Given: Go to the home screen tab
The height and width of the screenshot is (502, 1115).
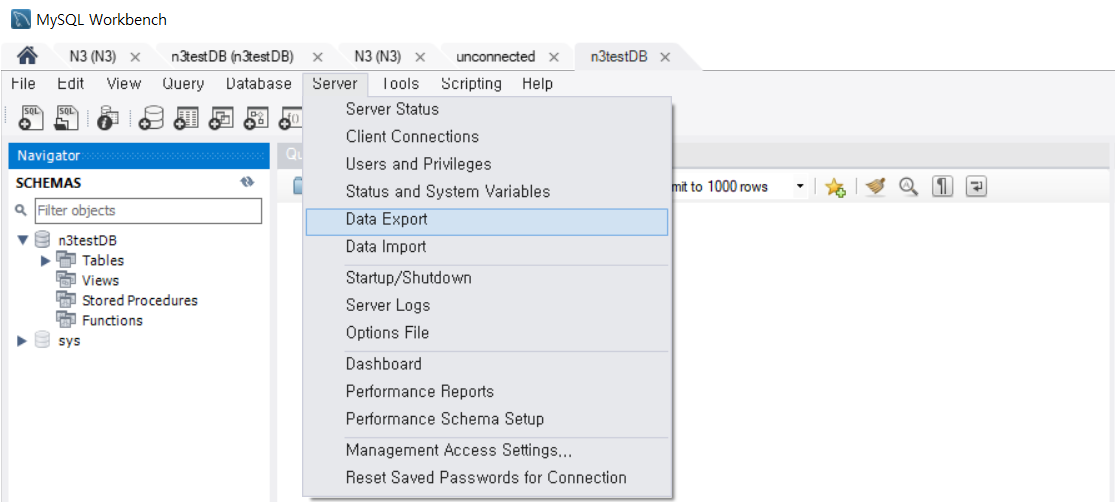Looking at the screenshot, I should pos(26,56).
